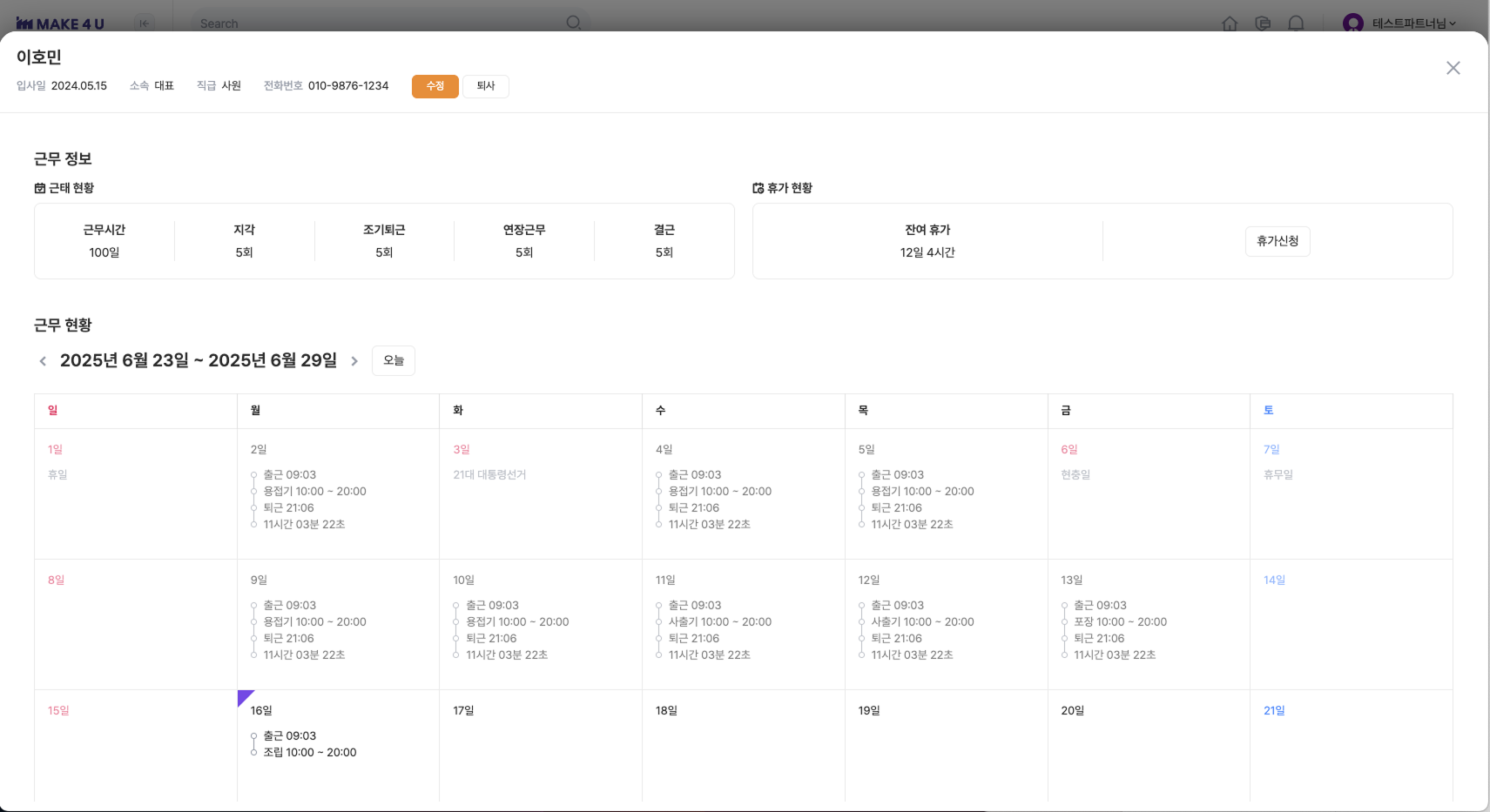
Task: Click the 퇴사 button
Action: [486, 86]
